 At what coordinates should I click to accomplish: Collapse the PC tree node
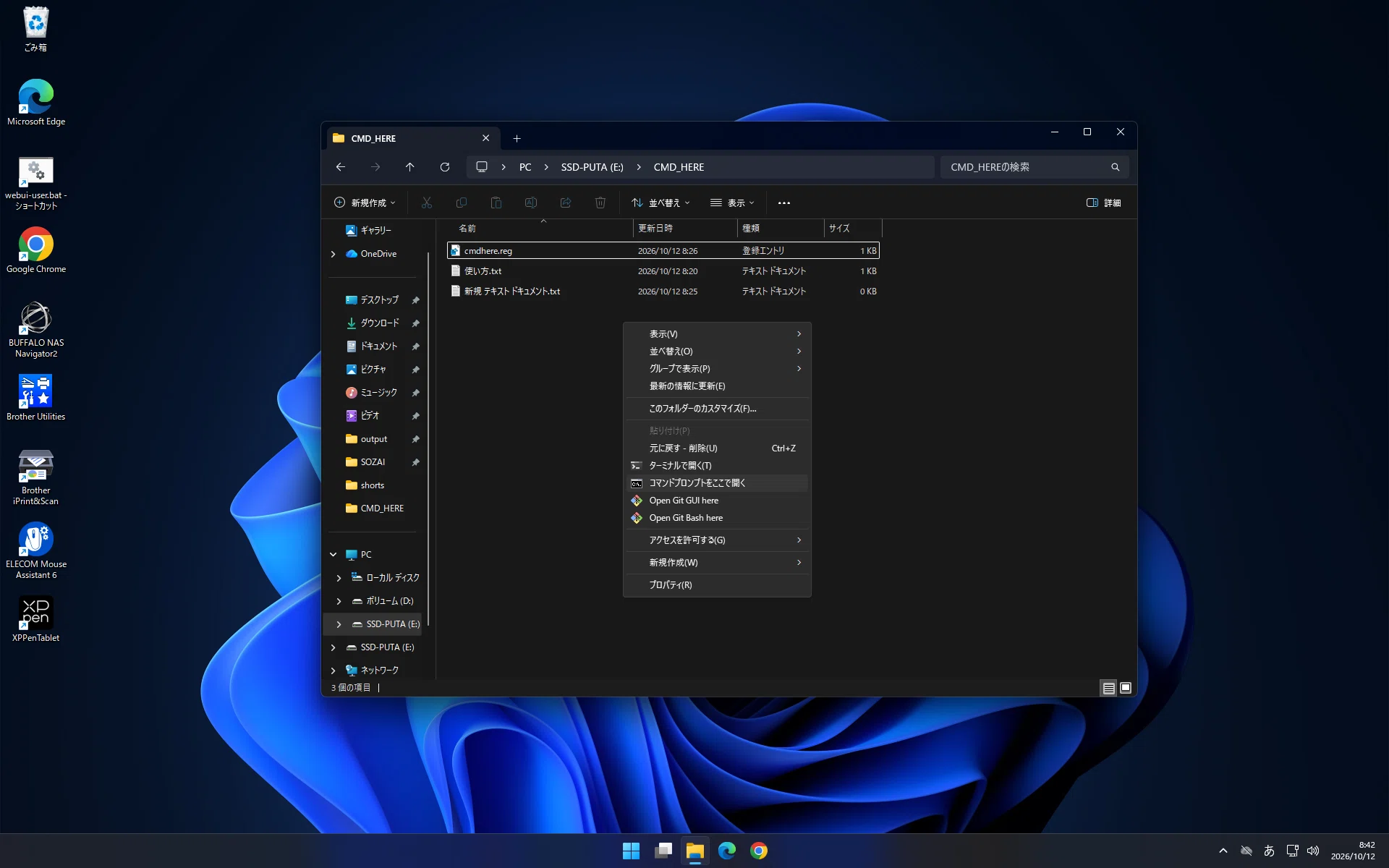(x=334, y=555)
